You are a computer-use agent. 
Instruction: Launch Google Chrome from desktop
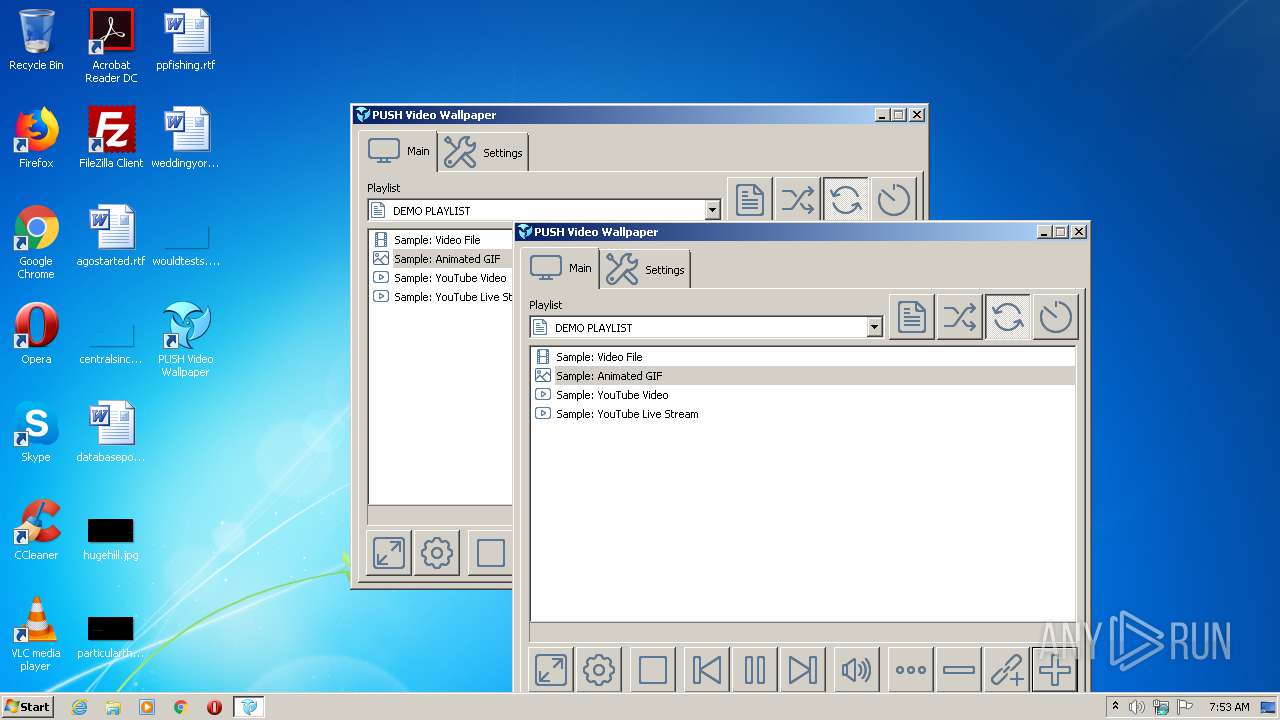point(36,242)
